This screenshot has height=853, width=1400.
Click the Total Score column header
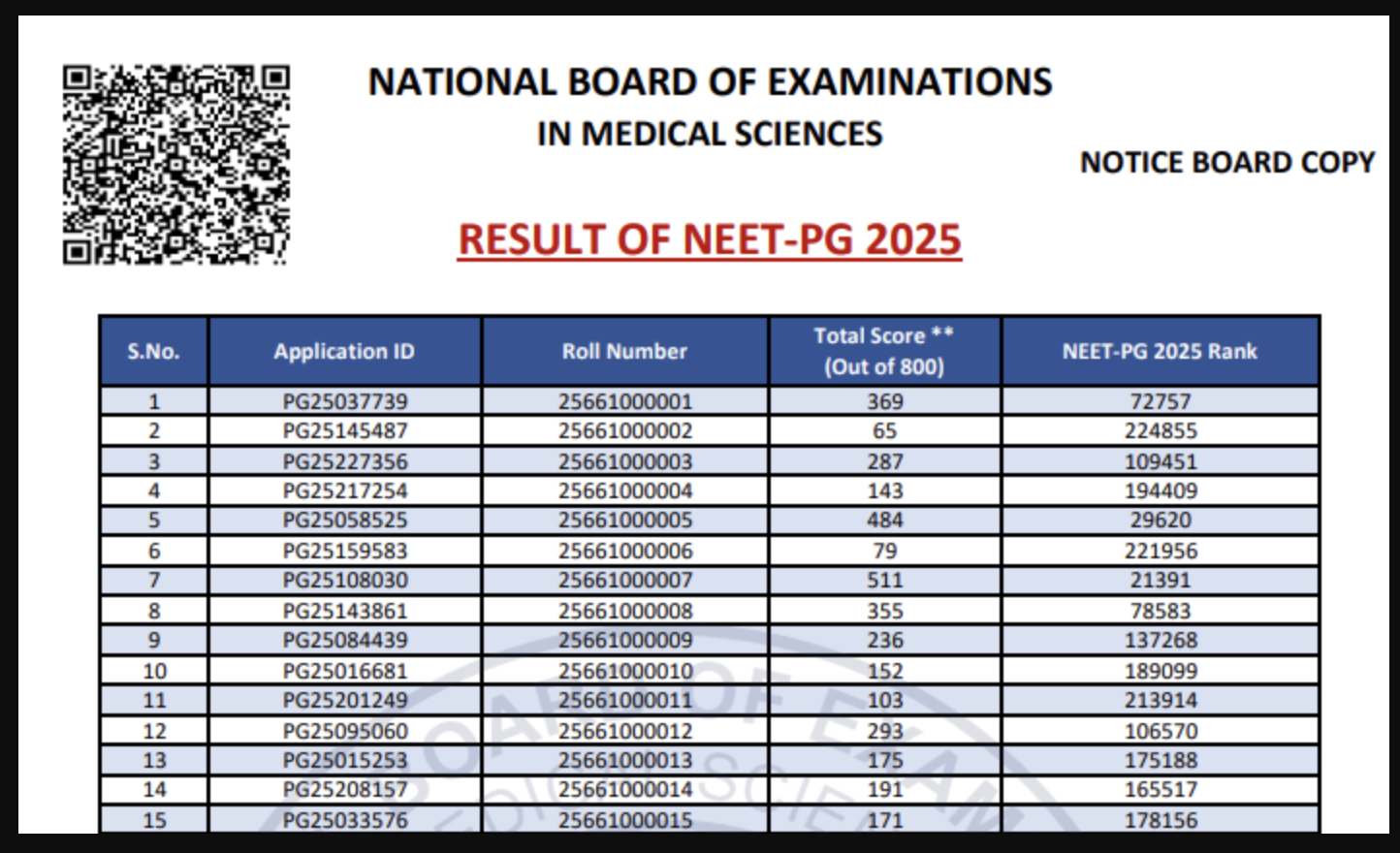pos(884,351)
